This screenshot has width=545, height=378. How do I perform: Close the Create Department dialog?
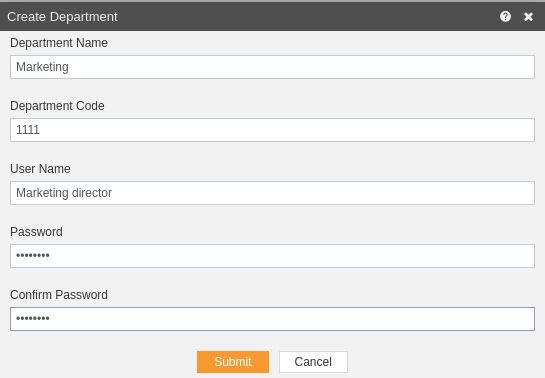(x=528, y=17)
